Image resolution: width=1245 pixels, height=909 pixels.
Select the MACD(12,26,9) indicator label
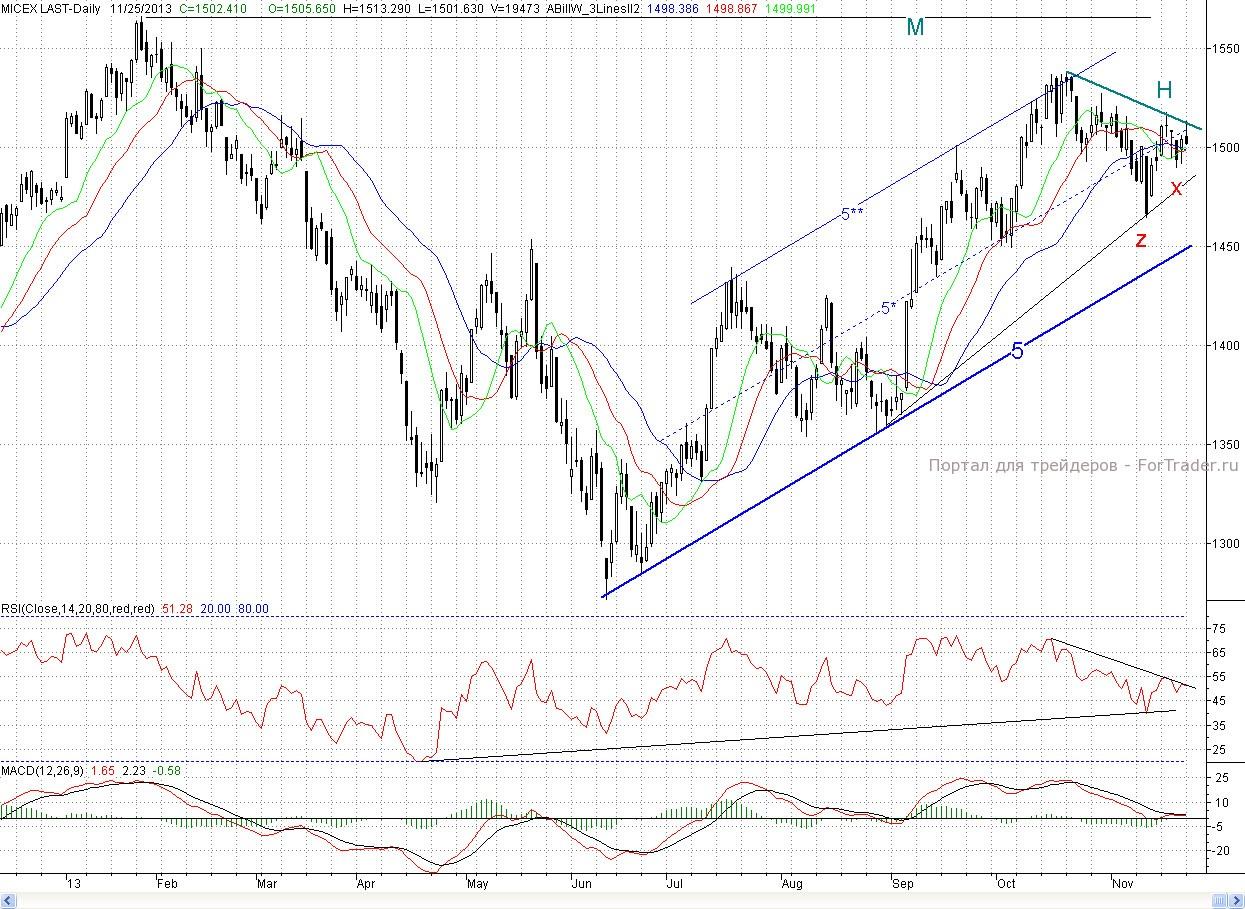pyautogui.click(x=41, y=771)
